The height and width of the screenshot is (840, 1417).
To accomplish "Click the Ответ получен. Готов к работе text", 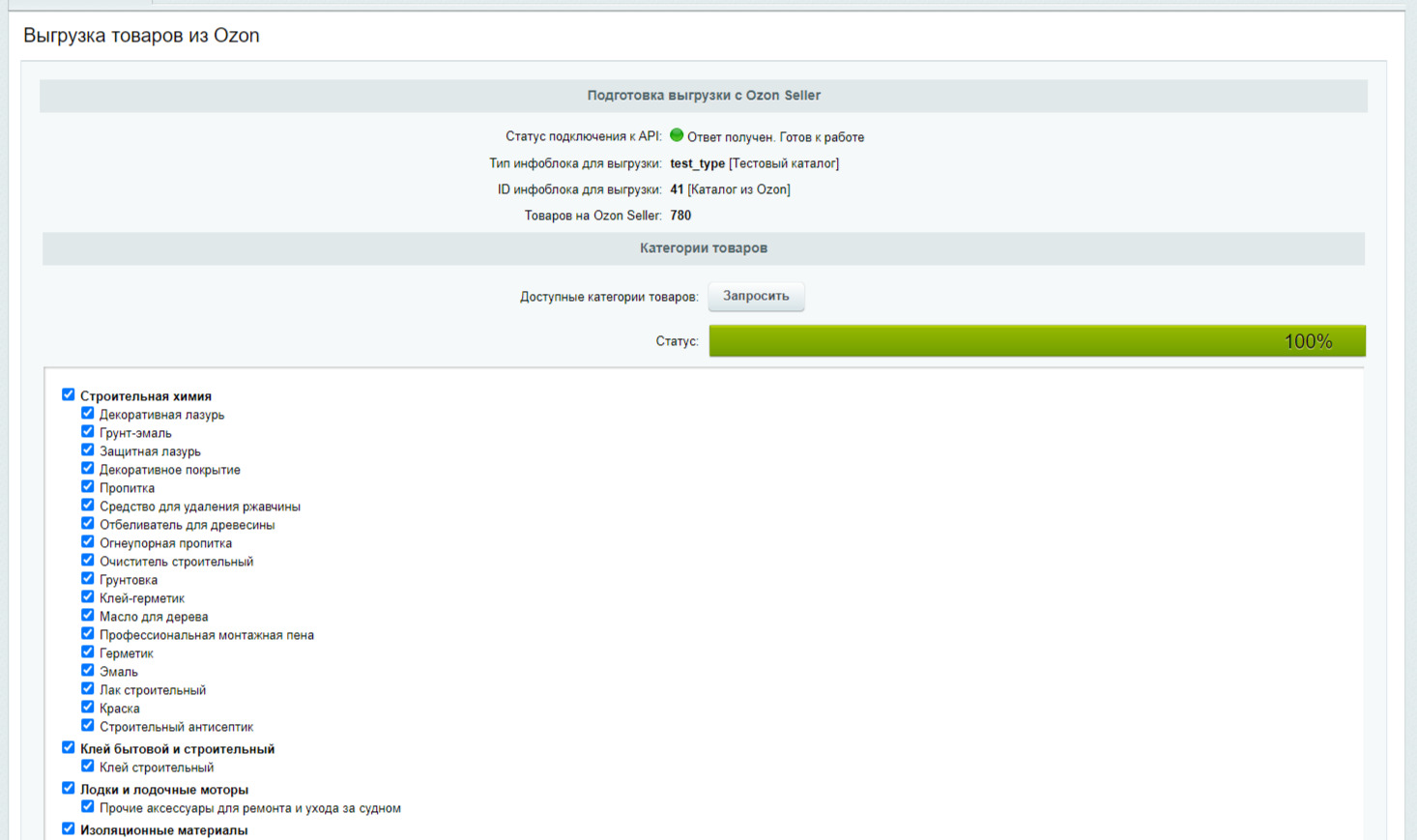I will (x=775, y=137).
